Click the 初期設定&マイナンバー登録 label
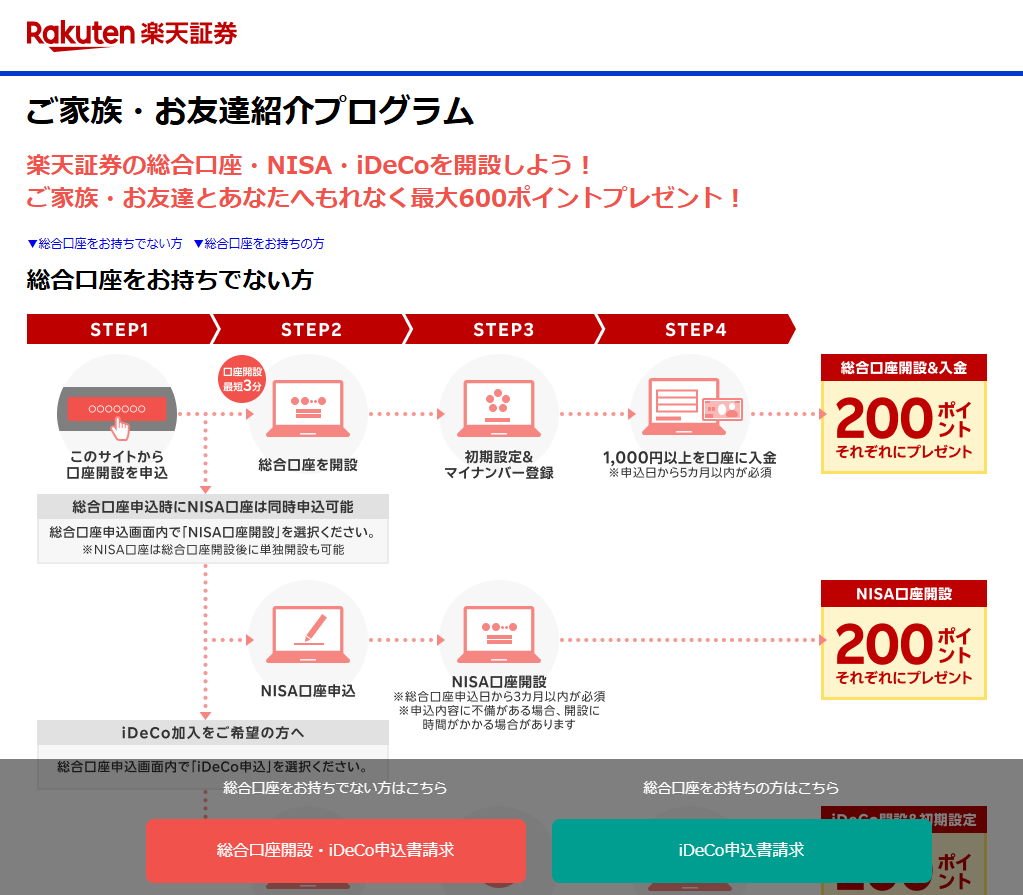1023x895 pixels. pyautogui.click(x=499, y=464)
